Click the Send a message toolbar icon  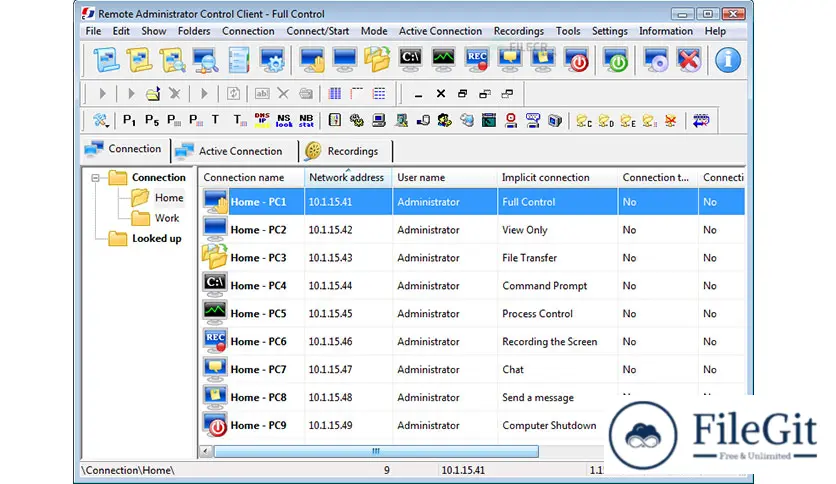pos(543,60)
